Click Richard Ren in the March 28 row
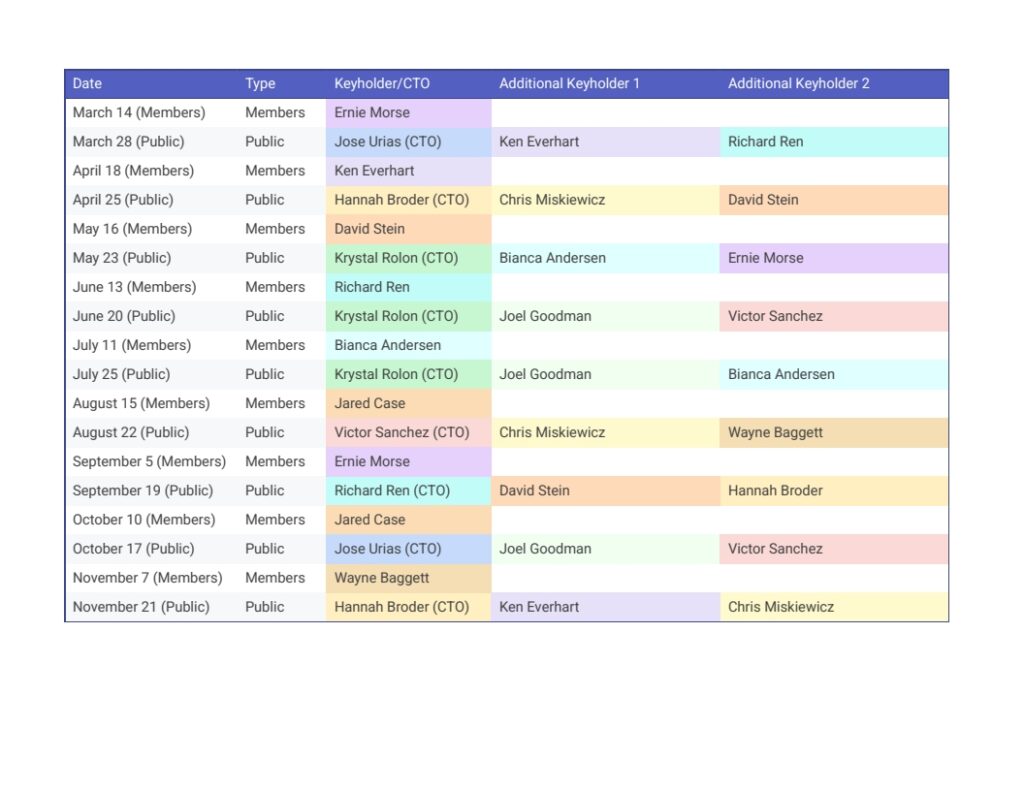Image resolution: width=1024 pixels, height=791 pixels. 765,142
